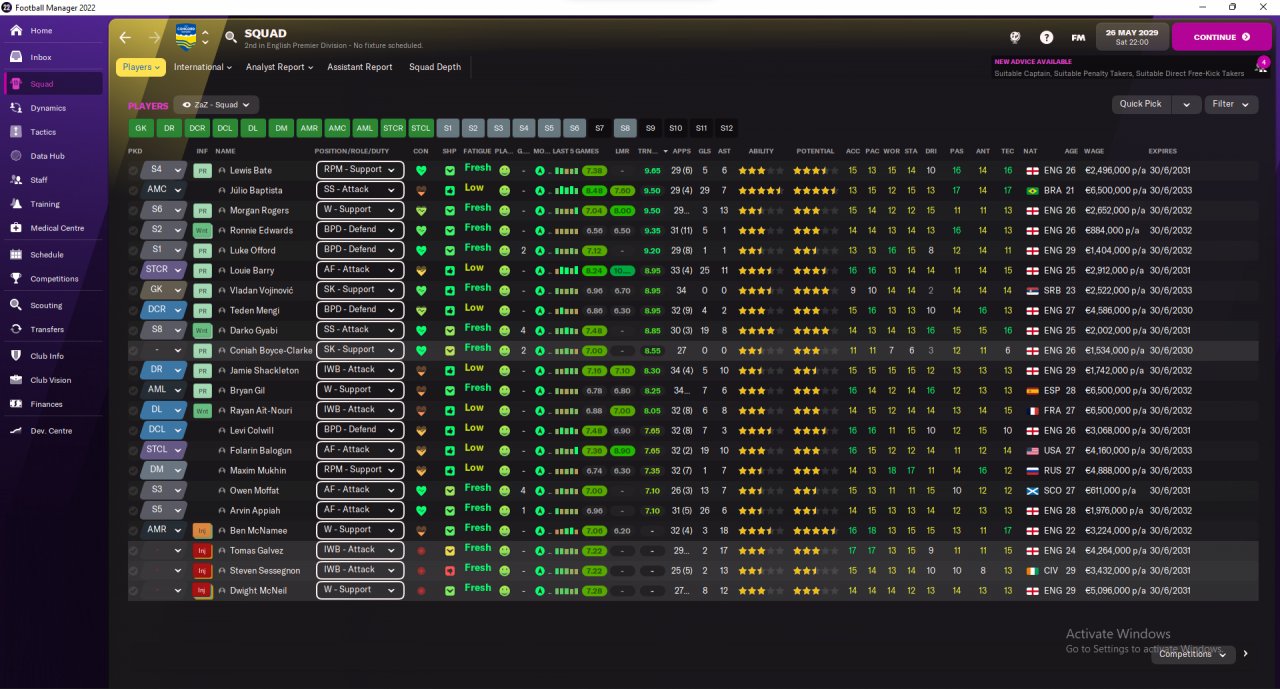Open role dropdown for Júlio Baptista SS - Attack
Viewport: 1280px width, 689px height.
pyautogui.click(x=360, y=190)
